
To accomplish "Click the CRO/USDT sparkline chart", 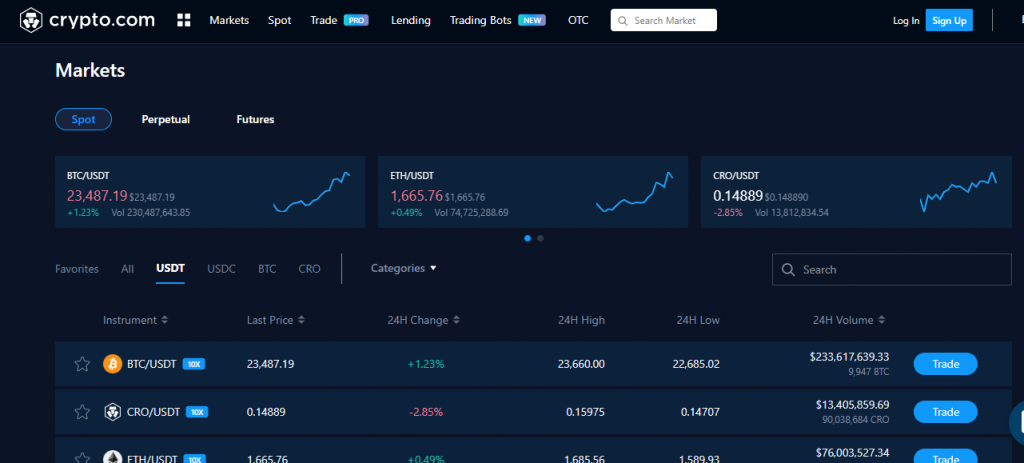I will (958, 192).
